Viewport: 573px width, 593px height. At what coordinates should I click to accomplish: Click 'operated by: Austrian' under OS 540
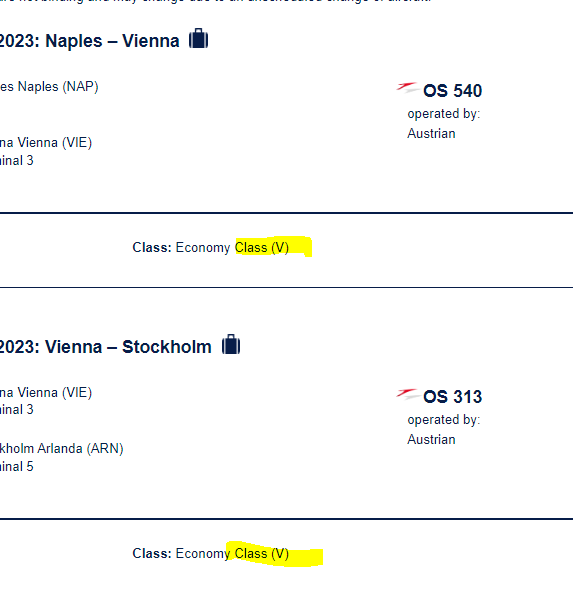click(x=444, y=123)
